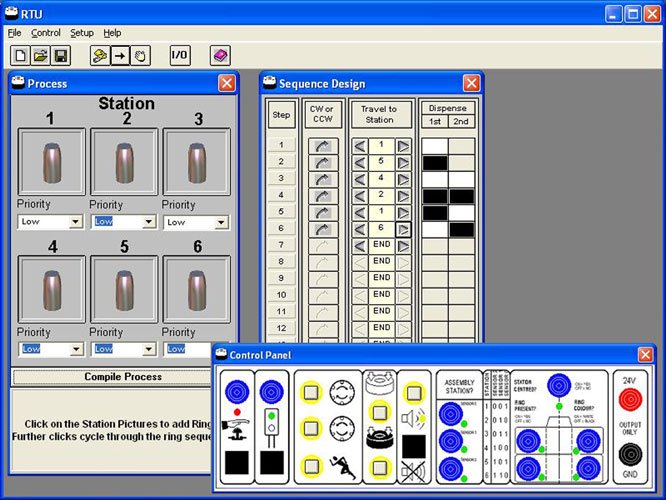Select the hand tool icon
The height and width of the screenshot is (500, 666).
(x=141, y=55)
